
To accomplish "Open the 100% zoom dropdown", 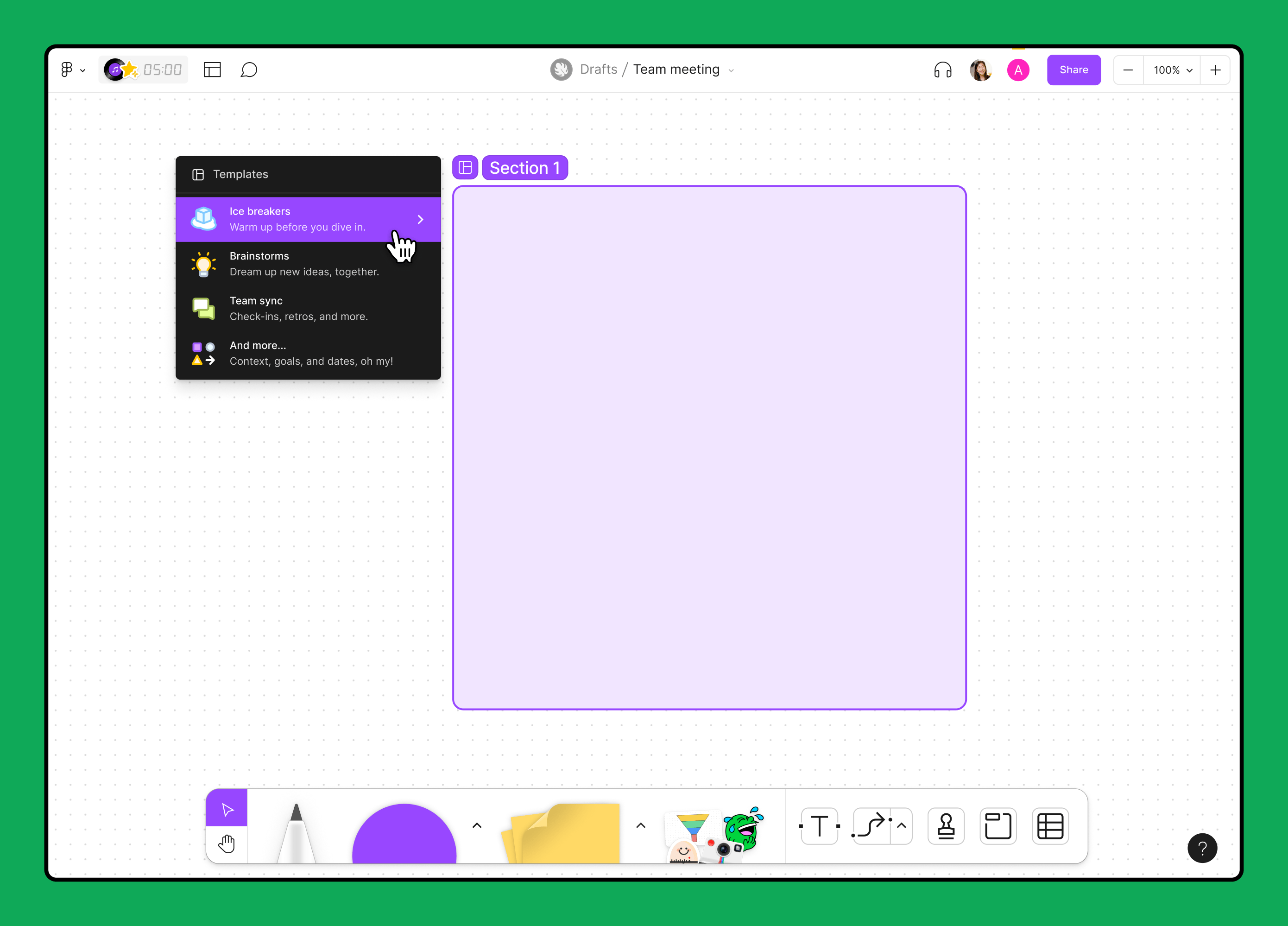I will click(1172, 70).
